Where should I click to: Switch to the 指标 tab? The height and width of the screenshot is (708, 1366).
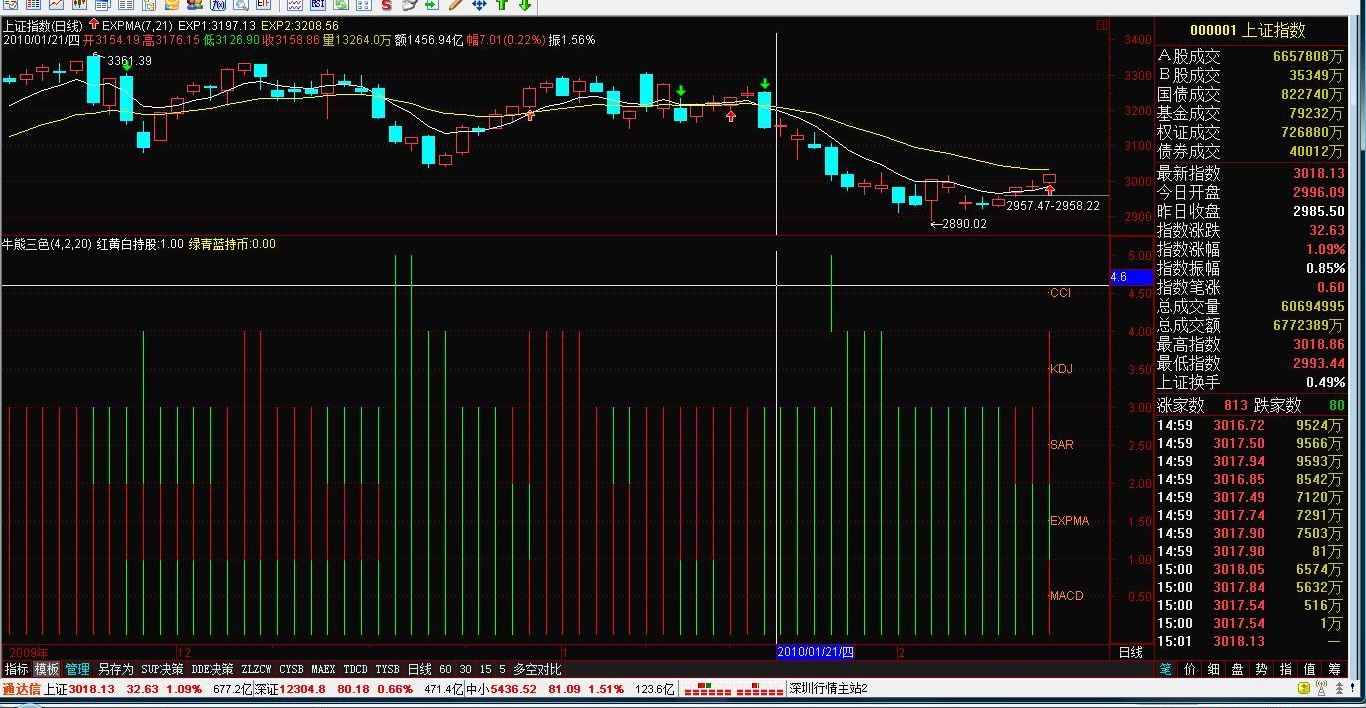click(17, 669)
